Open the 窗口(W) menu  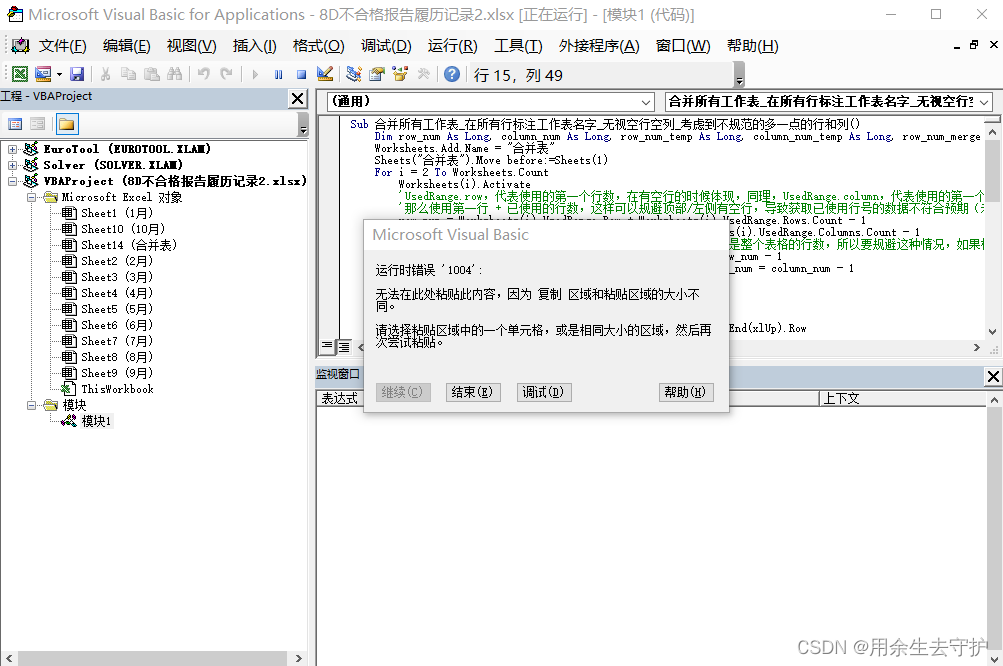683,46
